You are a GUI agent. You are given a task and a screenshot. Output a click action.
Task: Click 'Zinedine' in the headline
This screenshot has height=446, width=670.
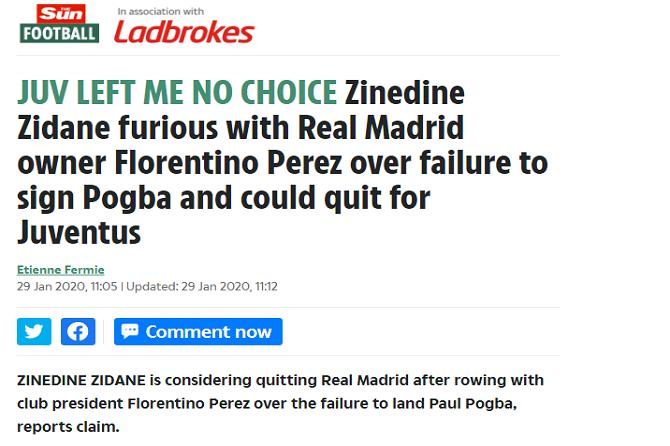(405, 93)
